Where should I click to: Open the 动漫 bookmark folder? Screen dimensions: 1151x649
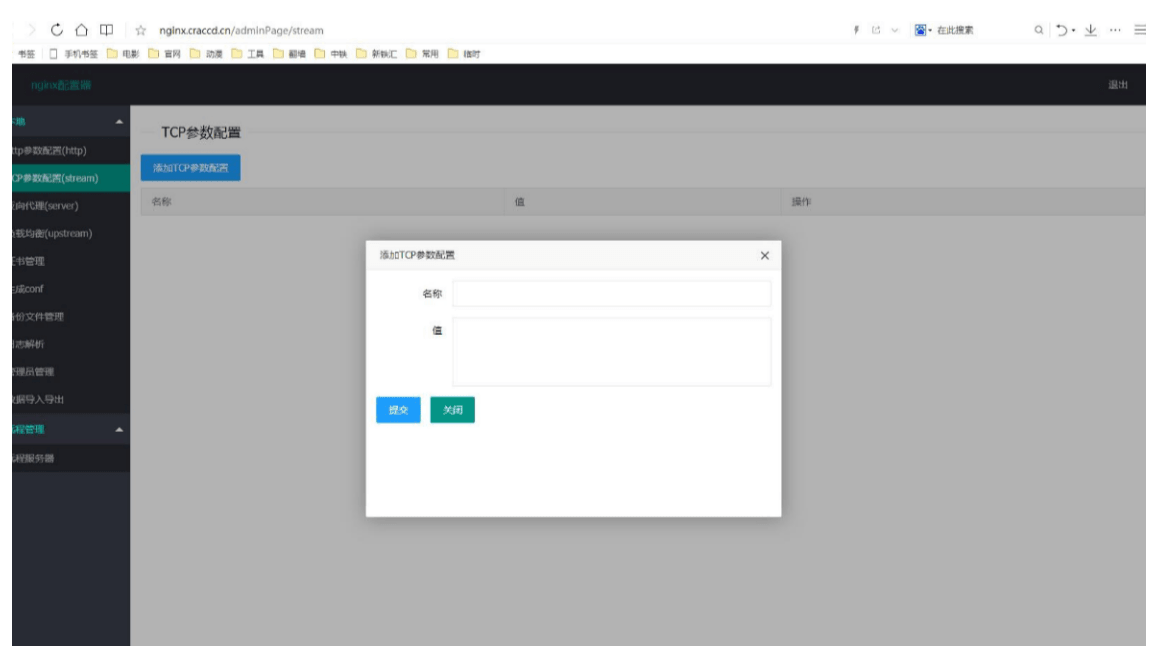[x=207, y=54]
